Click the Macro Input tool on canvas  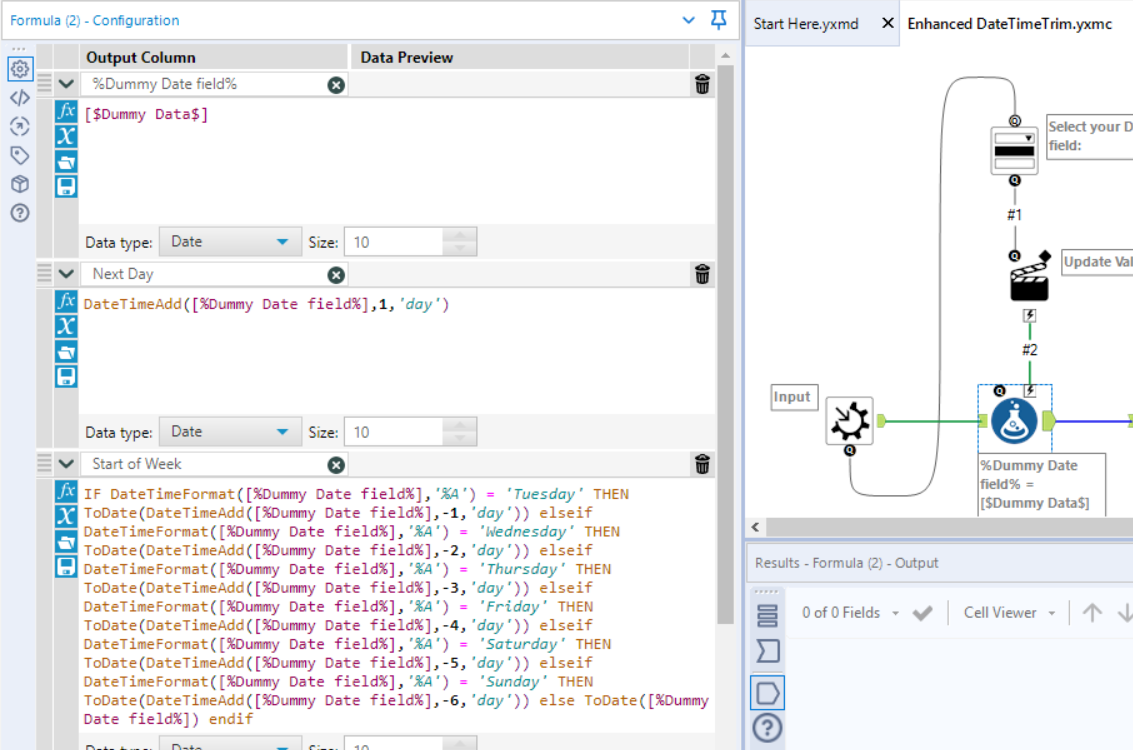tap(849, 421)
